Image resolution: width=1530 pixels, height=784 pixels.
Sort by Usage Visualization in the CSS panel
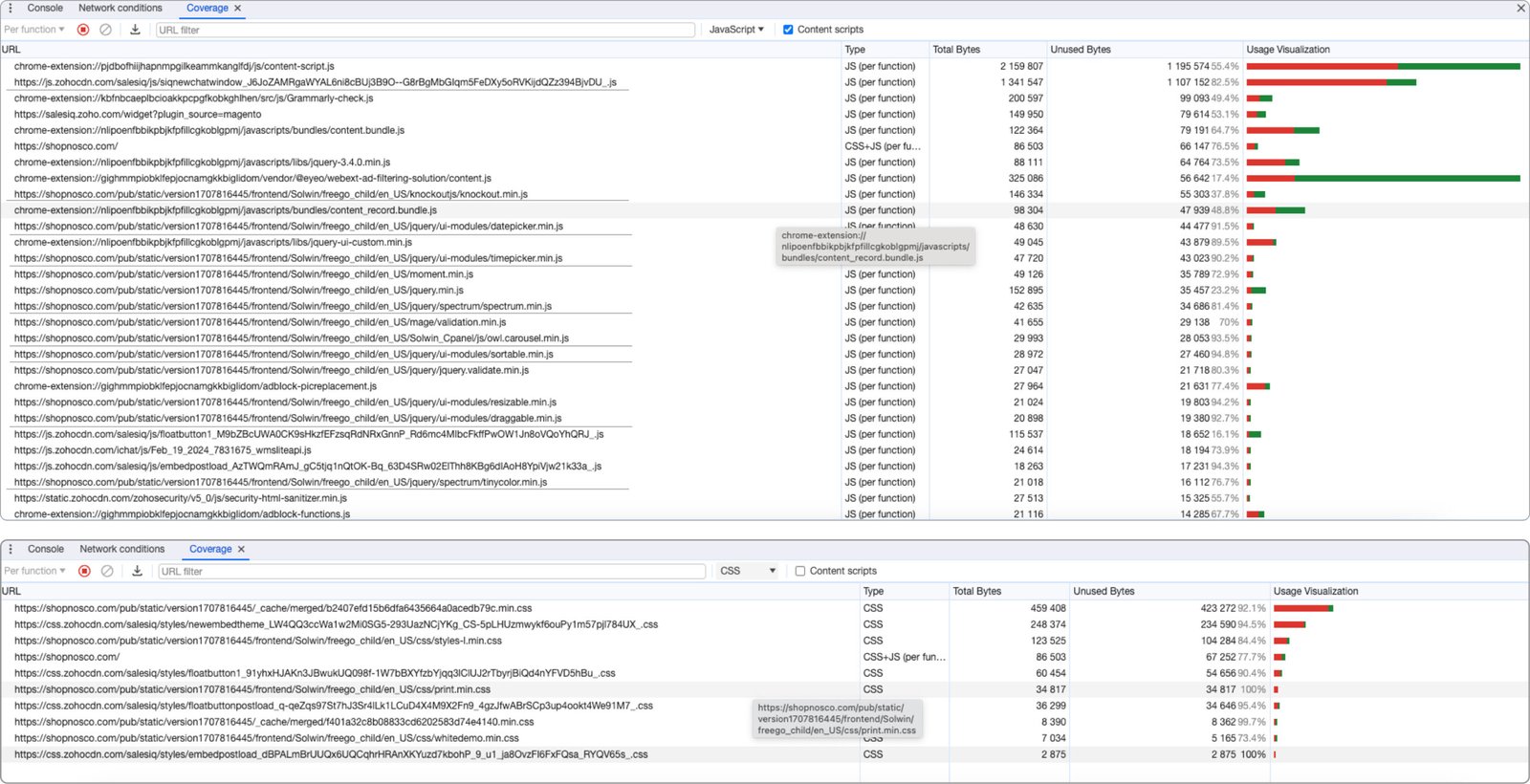point(1398,591)
